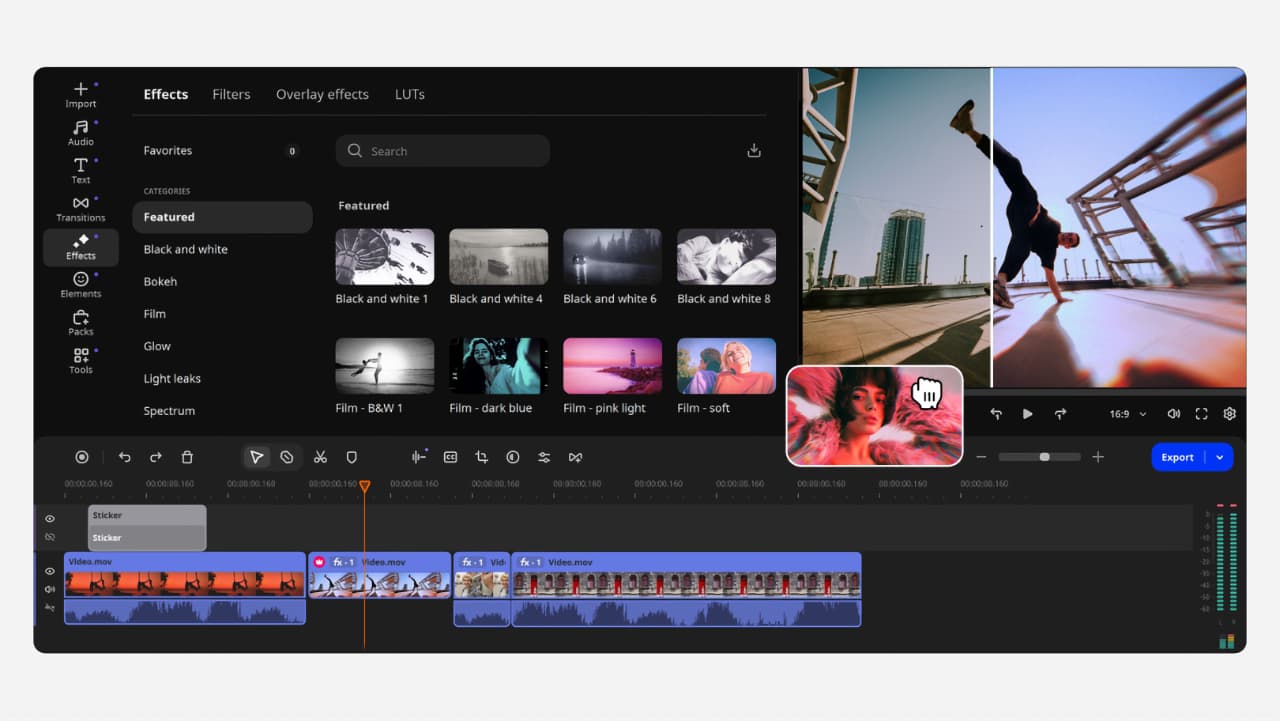Toggle visibility of the Video.mov track
1280x721 pixels.
tap(49, 570)
